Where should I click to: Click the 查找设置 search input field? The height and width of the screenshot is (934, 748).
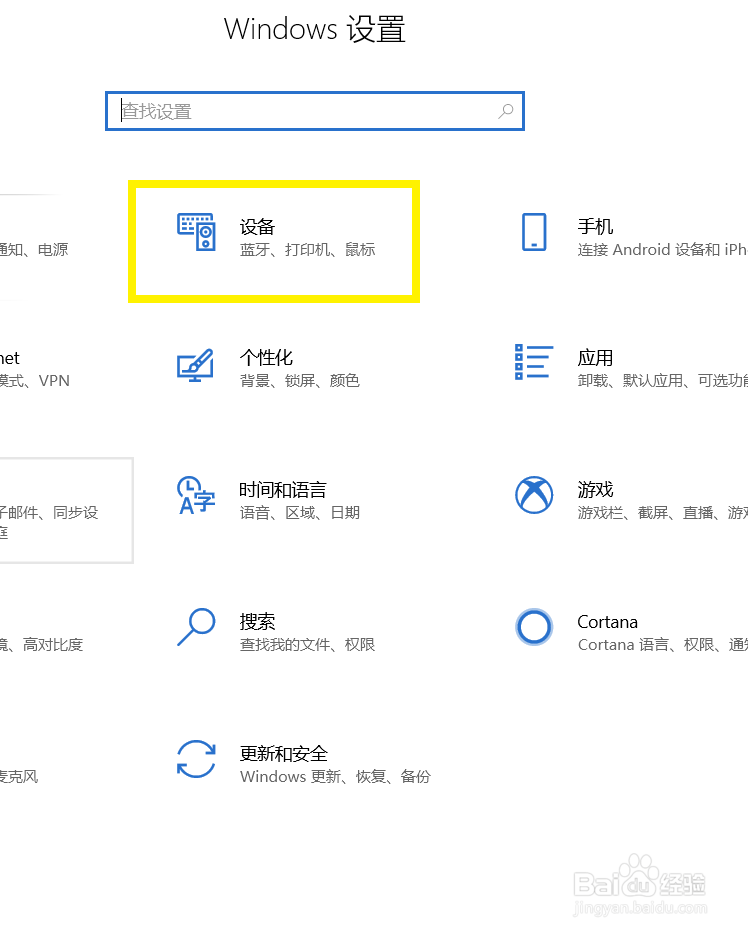coord(315,111)
